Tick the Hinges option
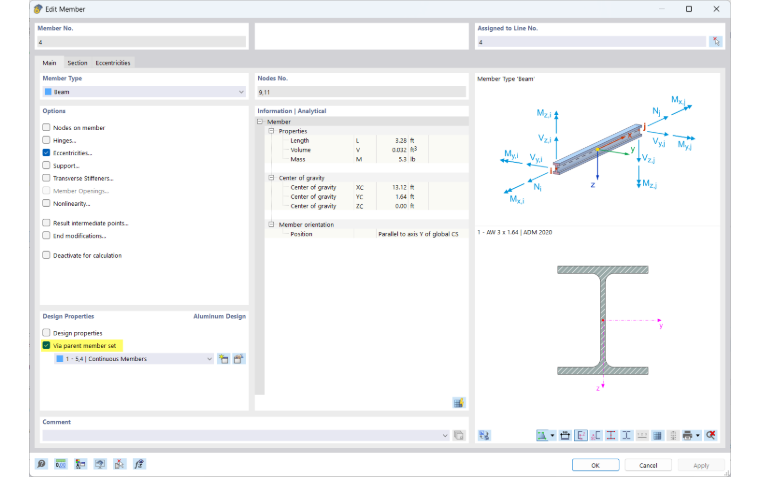The width and height of the screenshot is (760, 477). click(46, 140)
